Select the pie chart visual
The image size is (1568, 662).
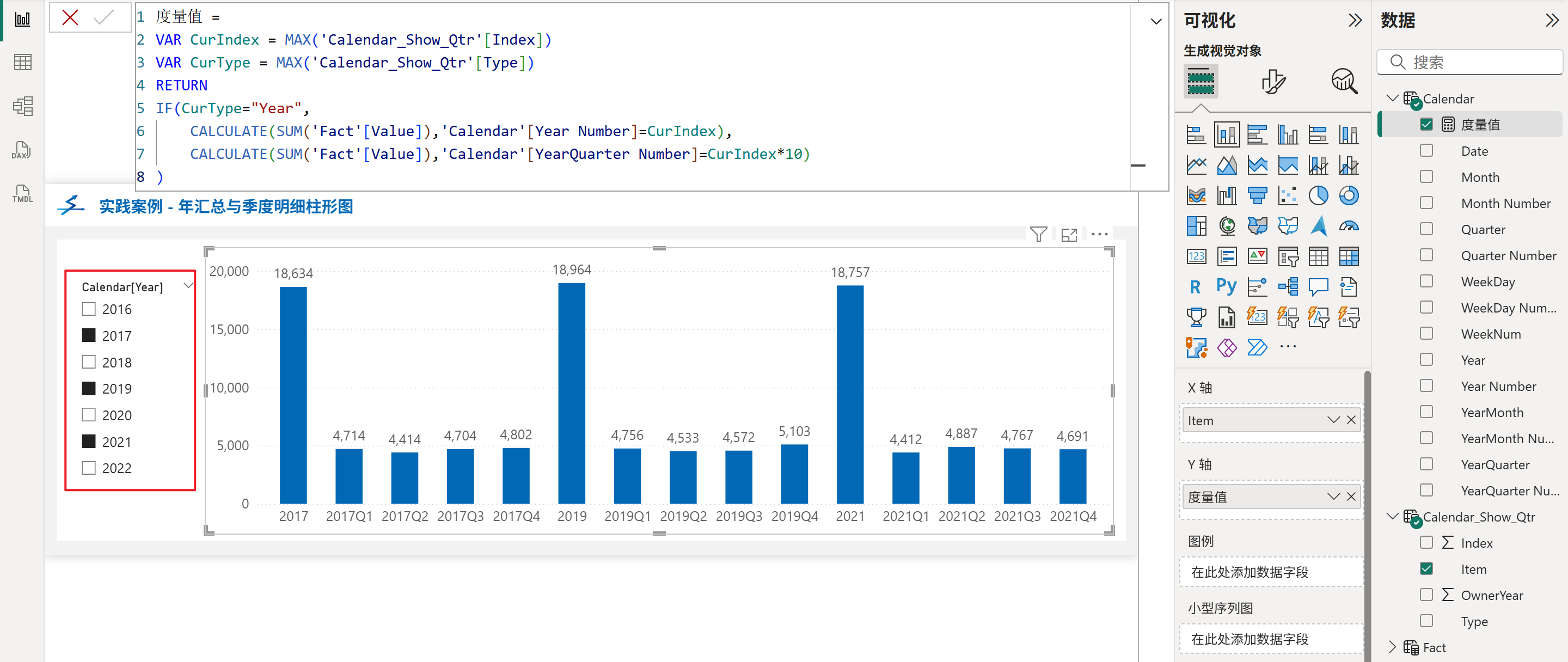click(1318, 195)
